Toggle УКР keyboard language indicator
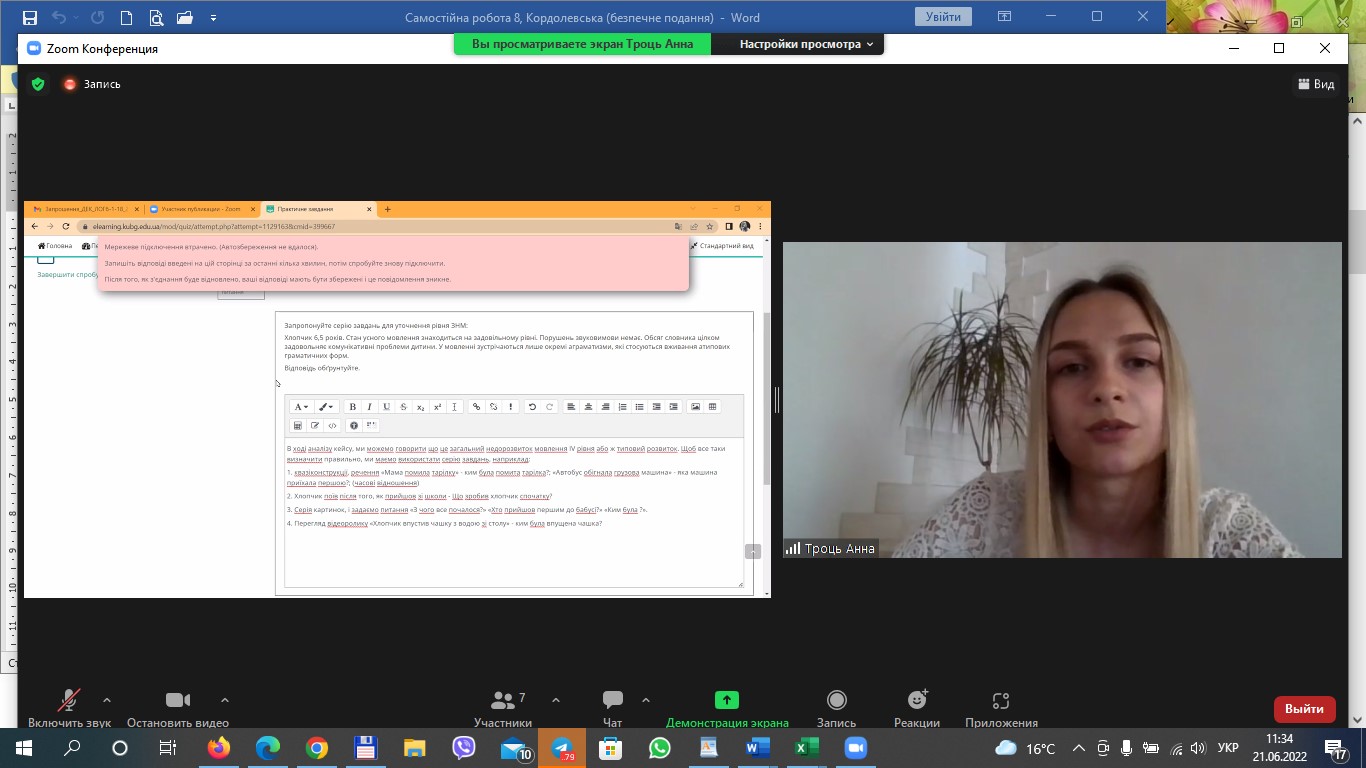Screen dimensions: 1366x768 (1228, 748)
